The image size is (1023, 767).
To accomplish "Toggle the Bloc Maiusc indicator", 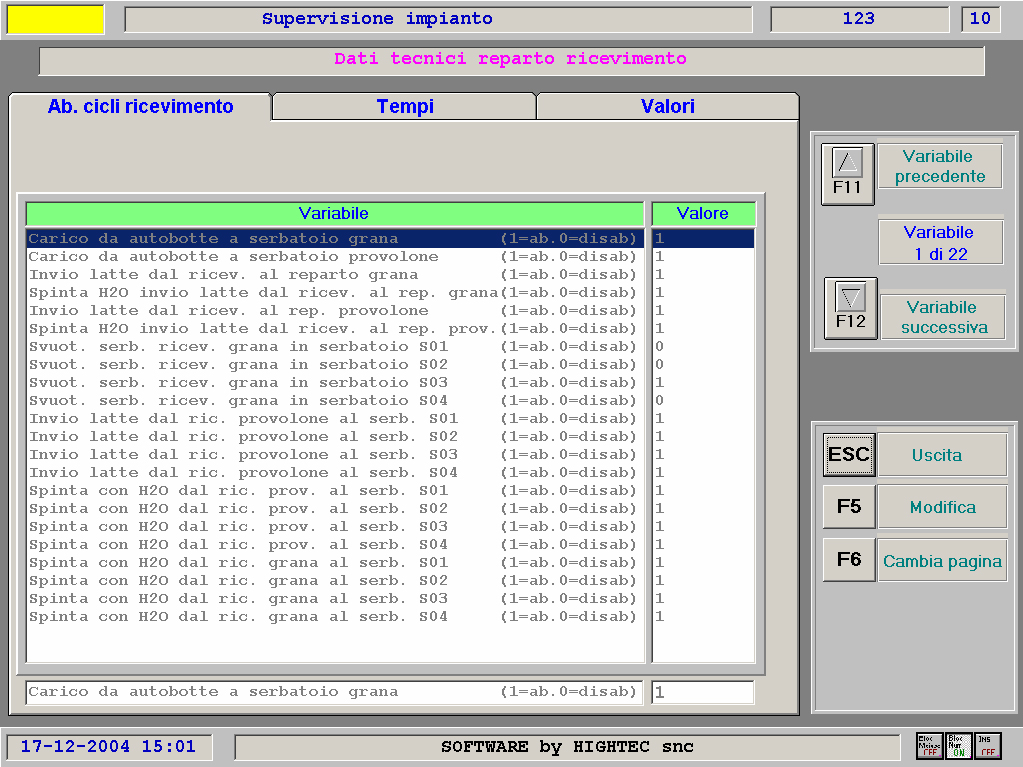I will tap(929, 746).
